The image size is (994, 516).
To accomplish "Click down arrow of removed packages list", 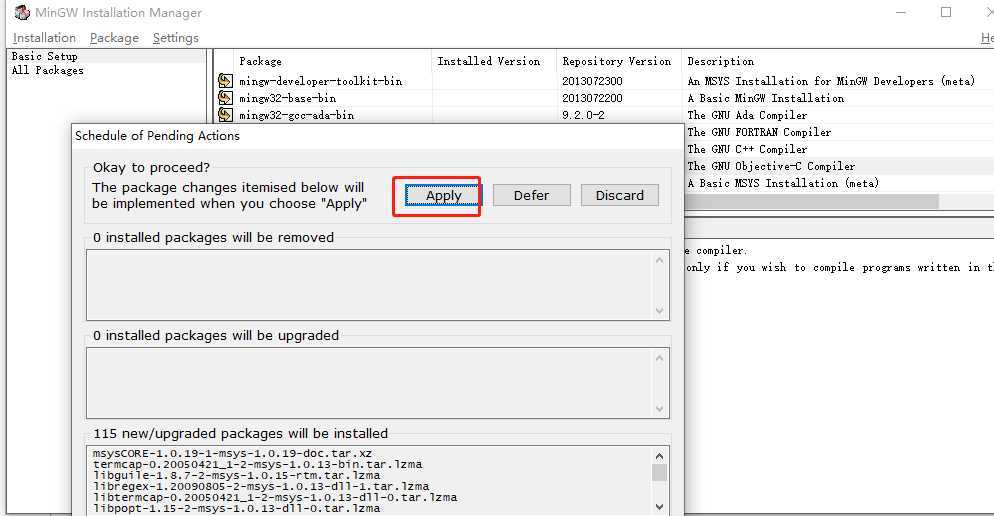I will click(x=659, y=311).
